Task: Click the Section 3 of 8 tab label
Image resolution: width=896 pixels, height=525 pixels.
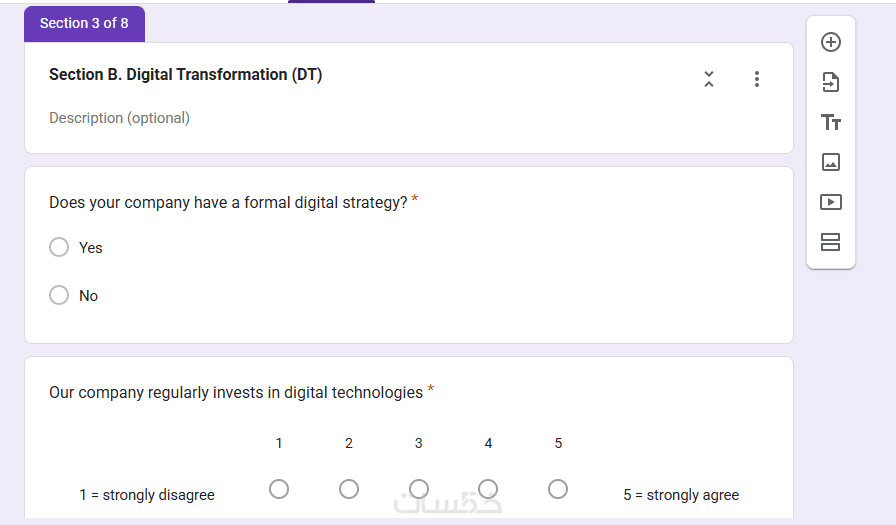Action: click(84, 23)
